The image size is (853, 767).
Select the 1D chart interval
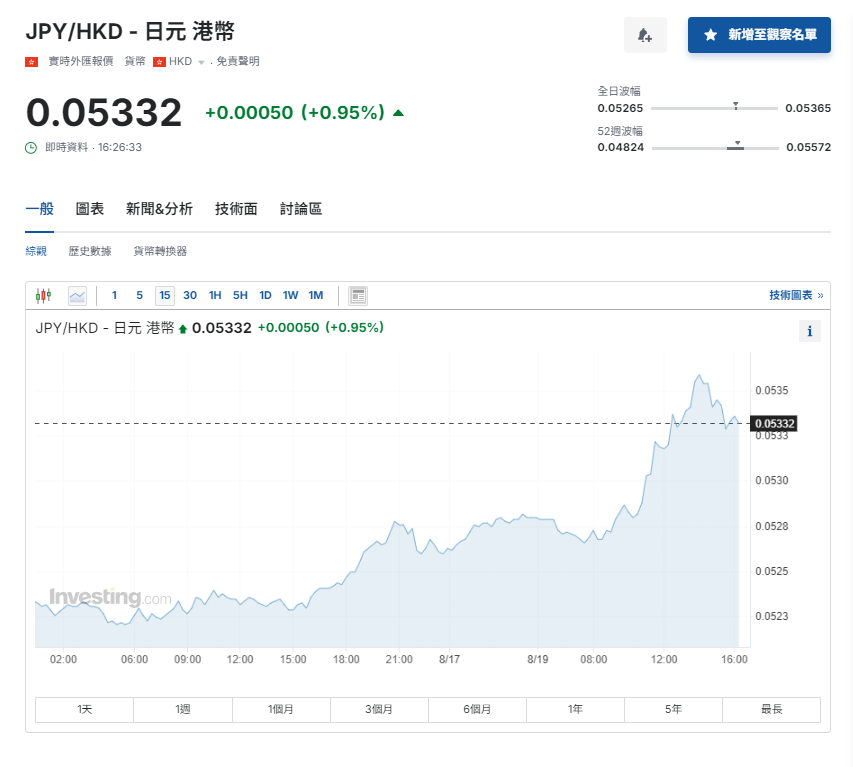click(265, 295)
